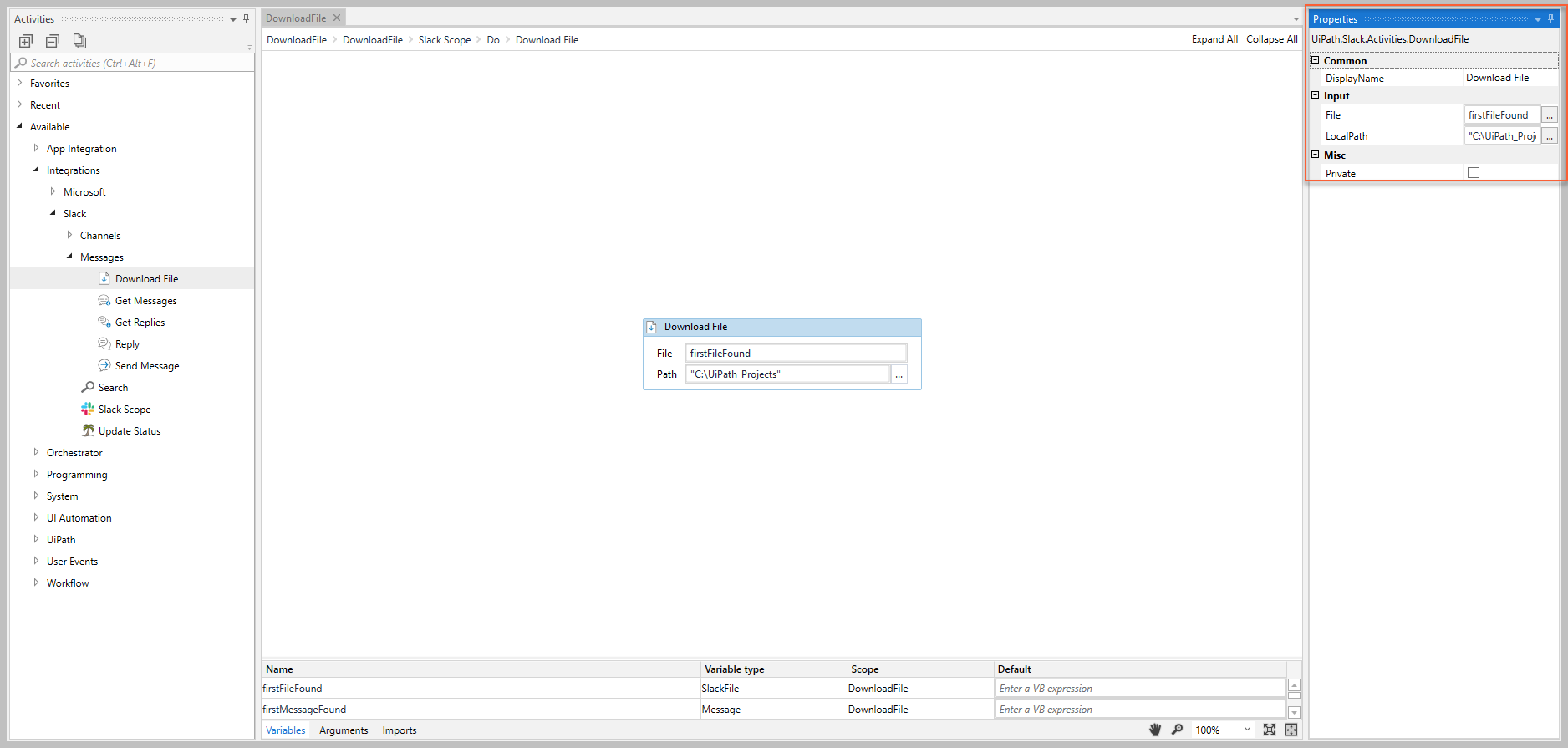Select the pan hand tool
This screenshot has width=1568, height=748.
pyautogui.click(x=1155, y=730)
